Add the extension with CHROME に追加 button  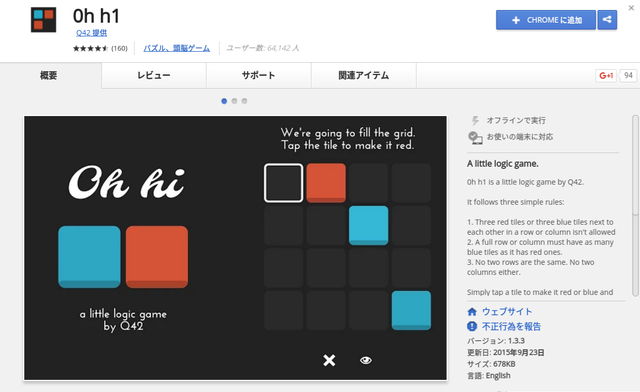(x=546, y=20)
